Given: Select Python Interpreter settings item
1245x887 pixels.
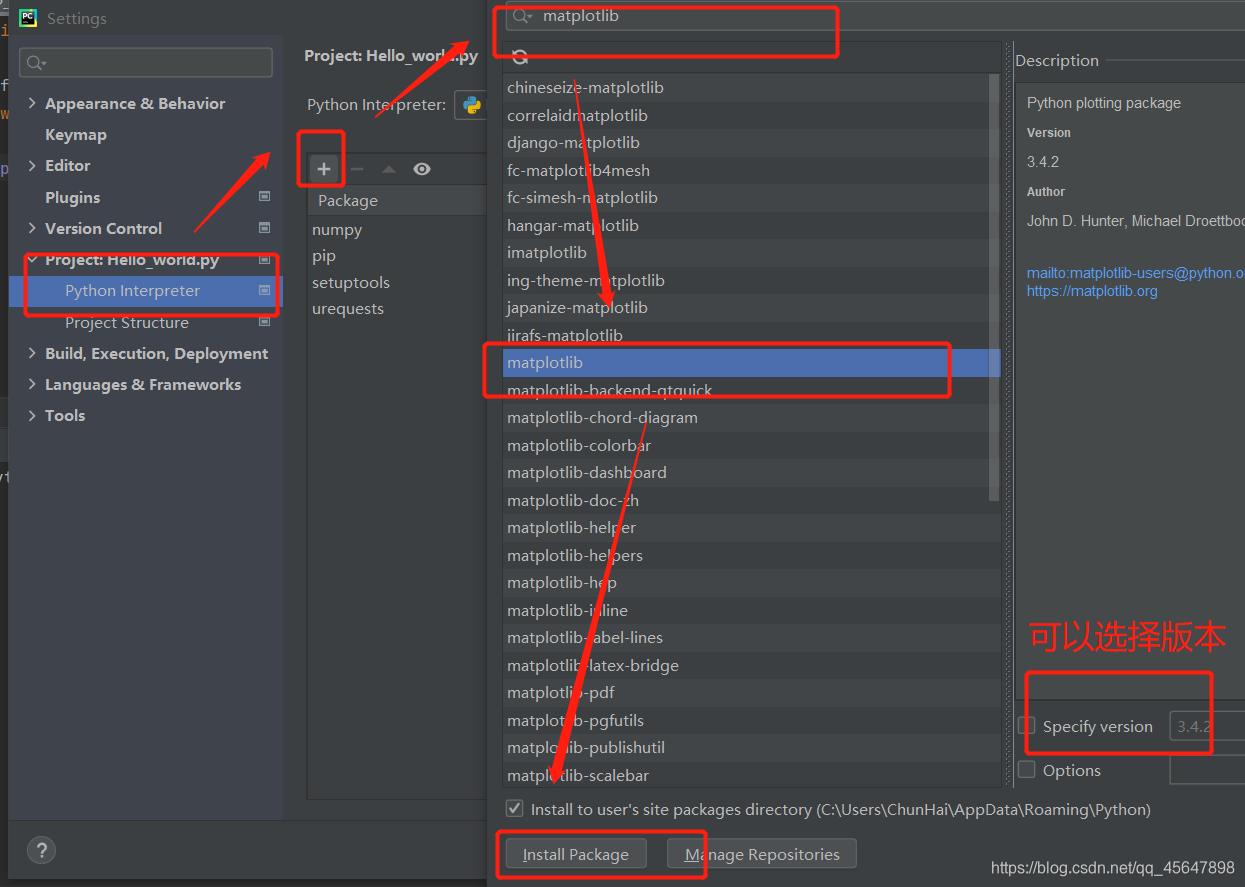Looking at the screenshot, I should click(x=146, y=291).
